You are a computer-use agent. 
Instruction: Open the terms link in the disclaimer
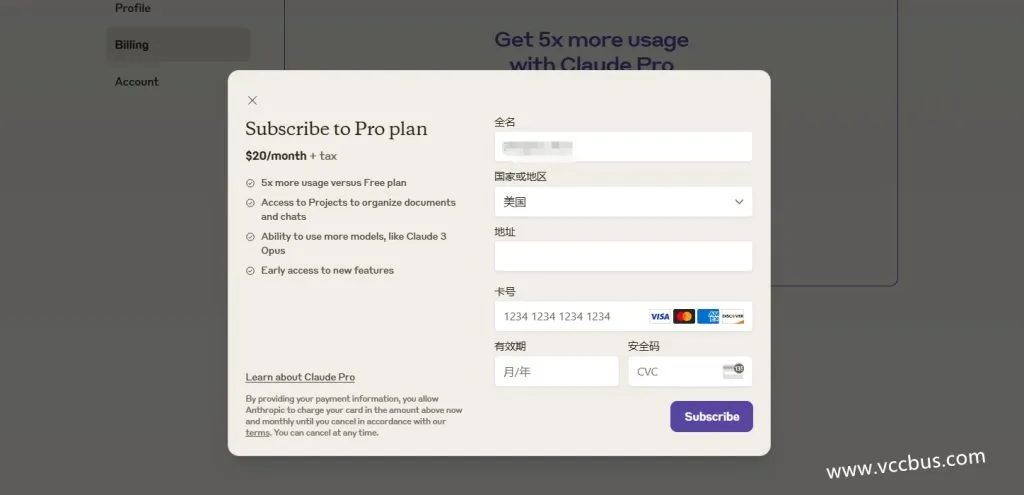point(258,433)
